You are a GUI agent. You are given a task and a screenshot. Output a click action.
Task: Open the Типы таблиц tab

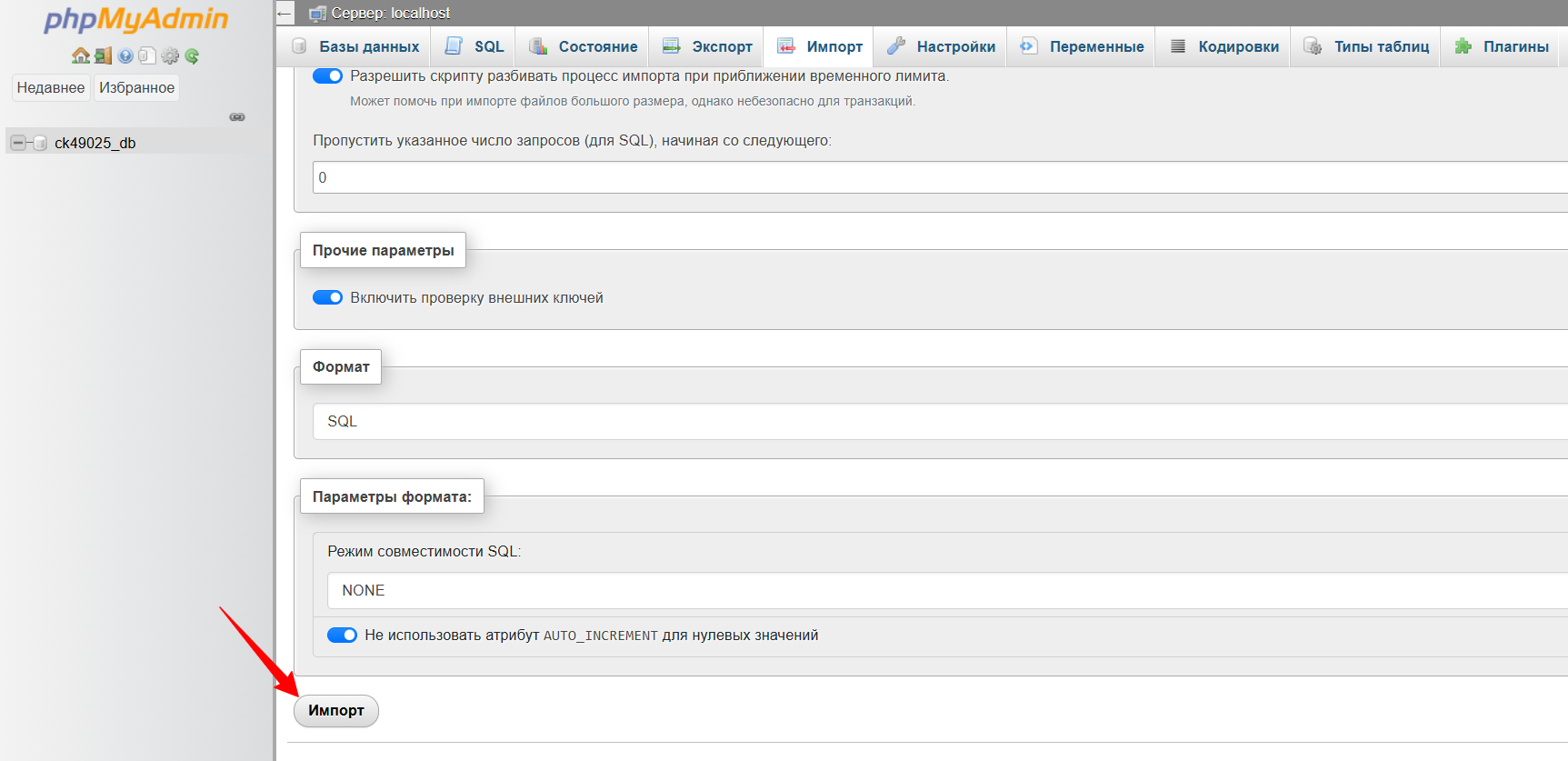pos(1366,46)
